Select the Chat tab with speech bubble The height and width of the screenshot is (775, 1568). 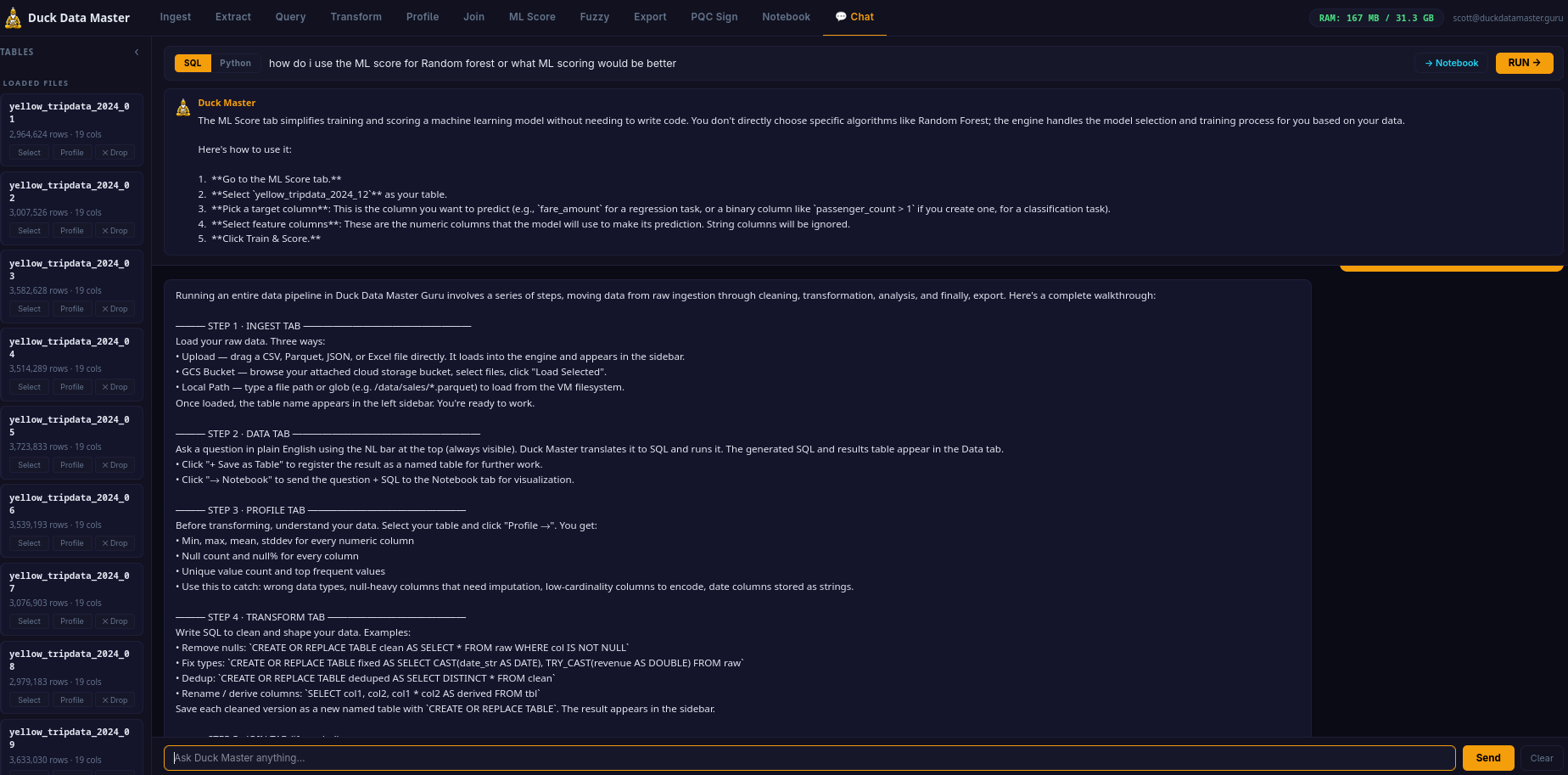[x=854, y=17]
